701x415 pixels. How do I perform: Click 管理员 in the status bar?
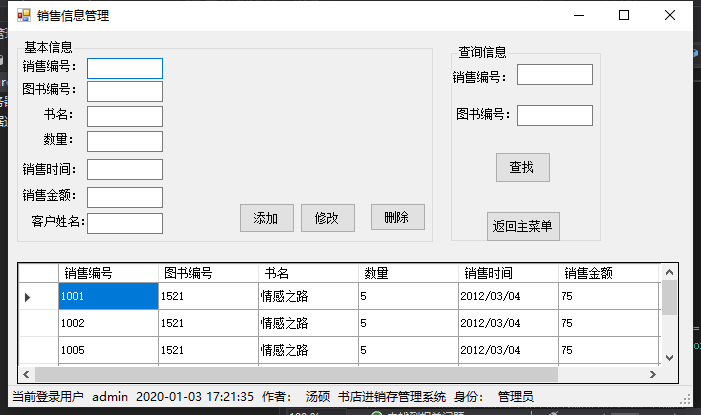(x=515, y=397)
